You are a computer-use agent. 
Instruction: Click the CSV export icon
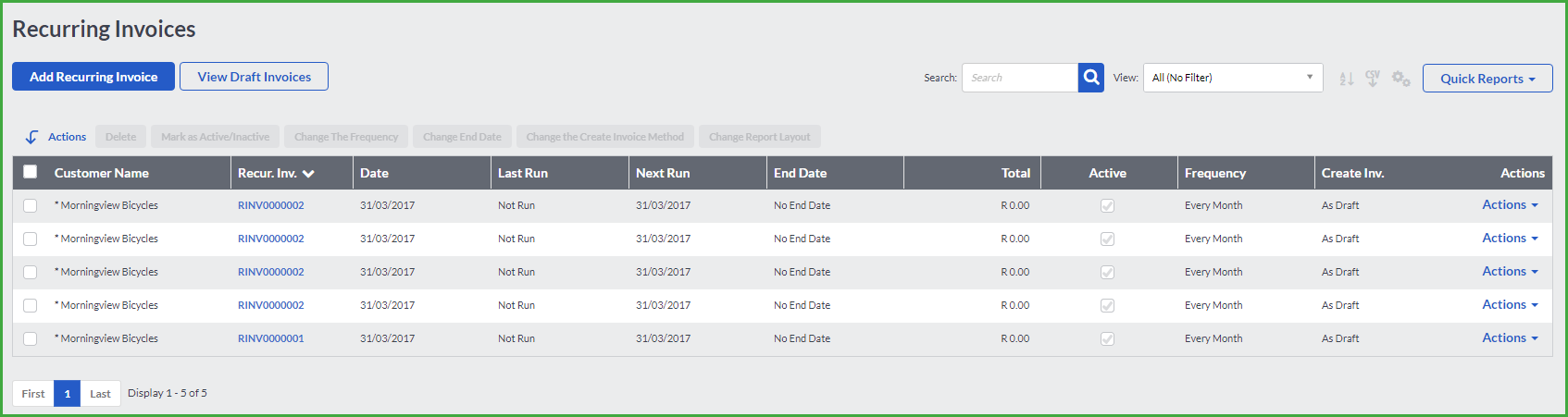click(1373, 79)
